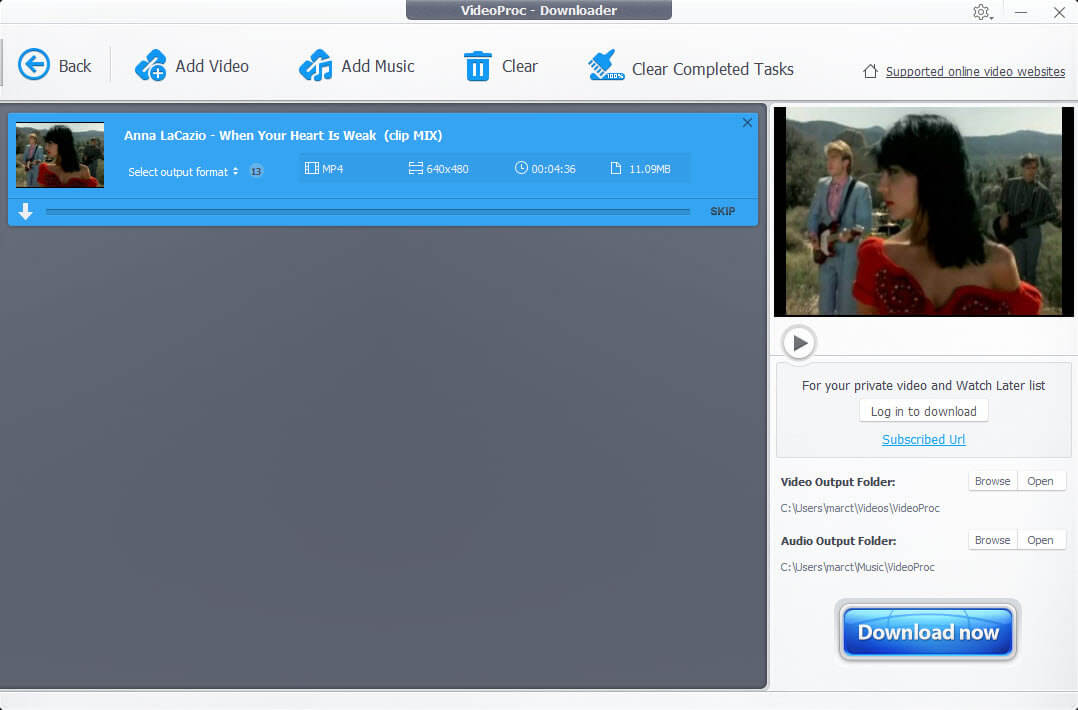Select the Anna LaCazio video thumbnail
Viewport: 1078px width, 710px height.
point(60,155)
